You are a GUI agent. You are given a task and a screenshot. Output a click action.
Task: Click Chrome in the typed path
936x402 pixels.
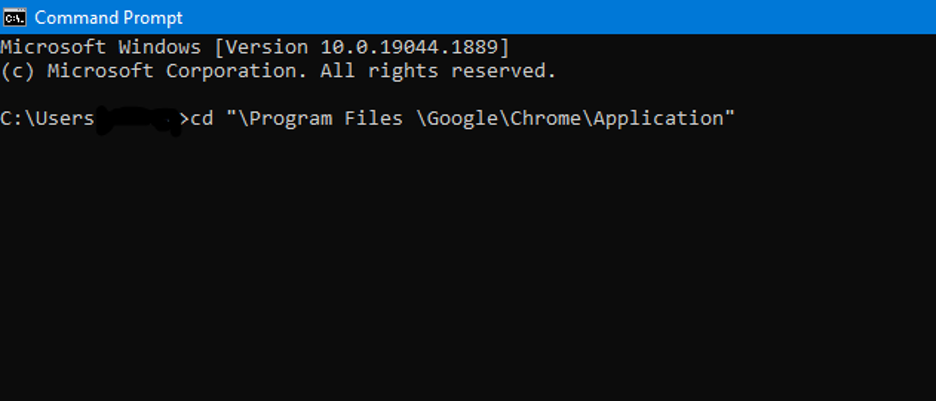pos(546,118)
